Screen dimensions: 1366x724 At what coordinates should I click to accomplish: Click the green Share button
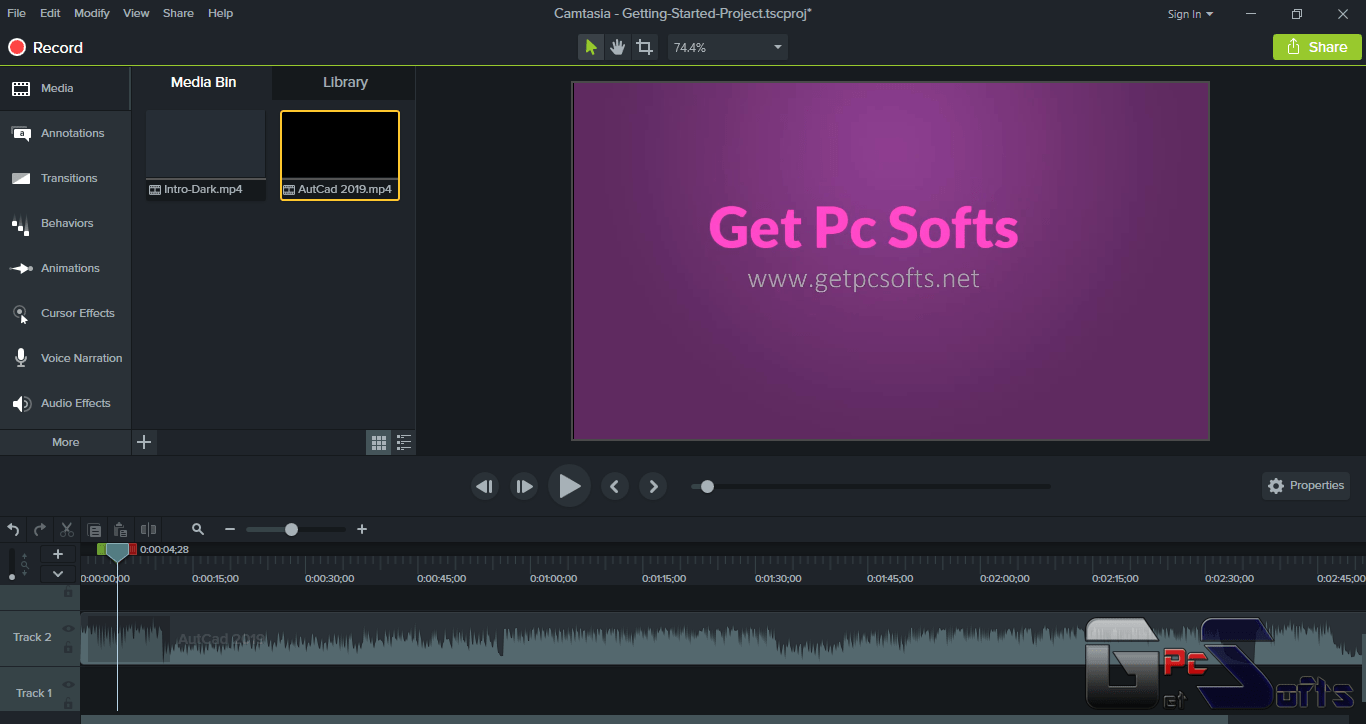[x=1317, y=47]
